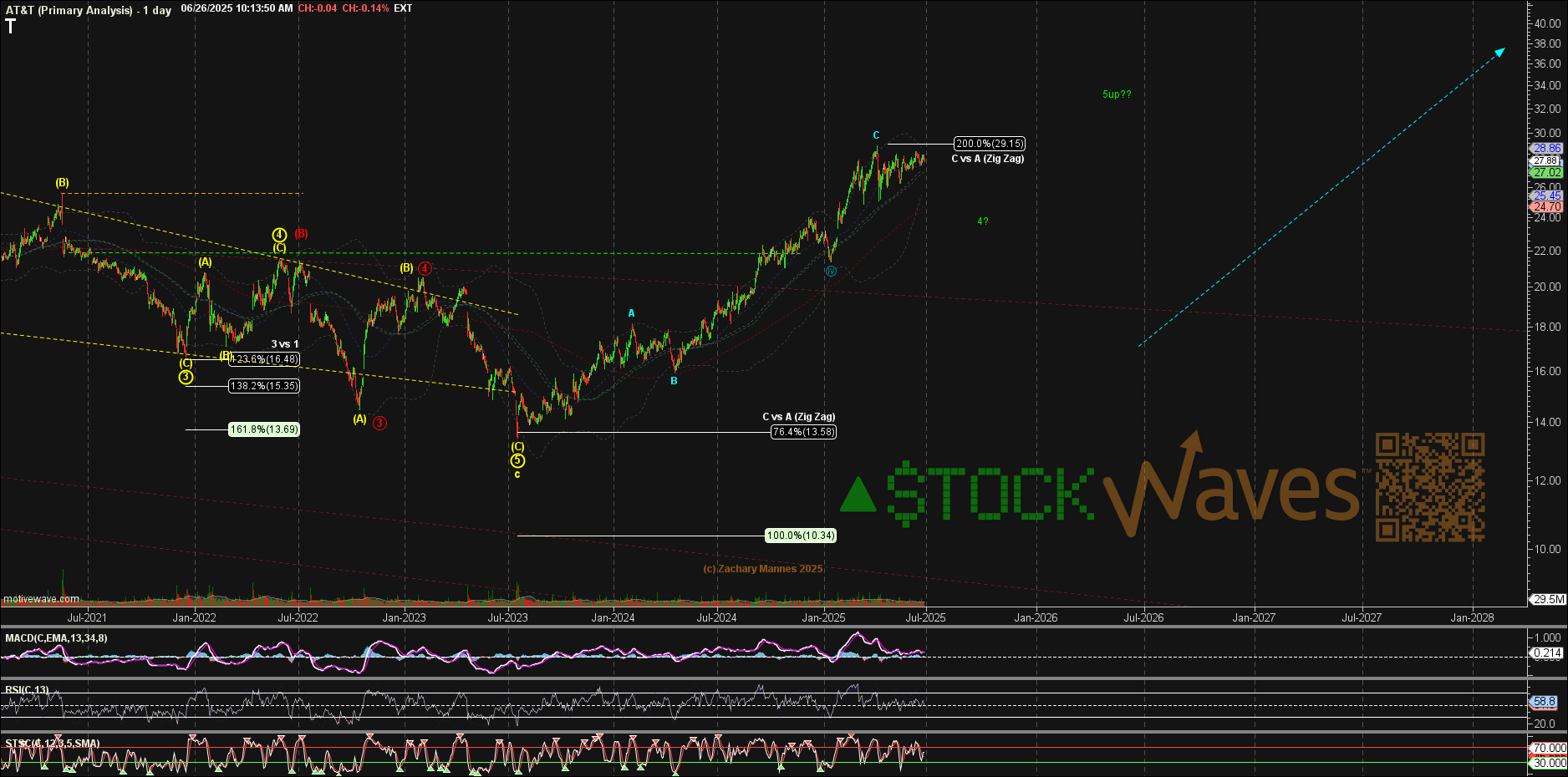
Task: Click the blue 25.45 price tag
Action: pos(1546,196)
